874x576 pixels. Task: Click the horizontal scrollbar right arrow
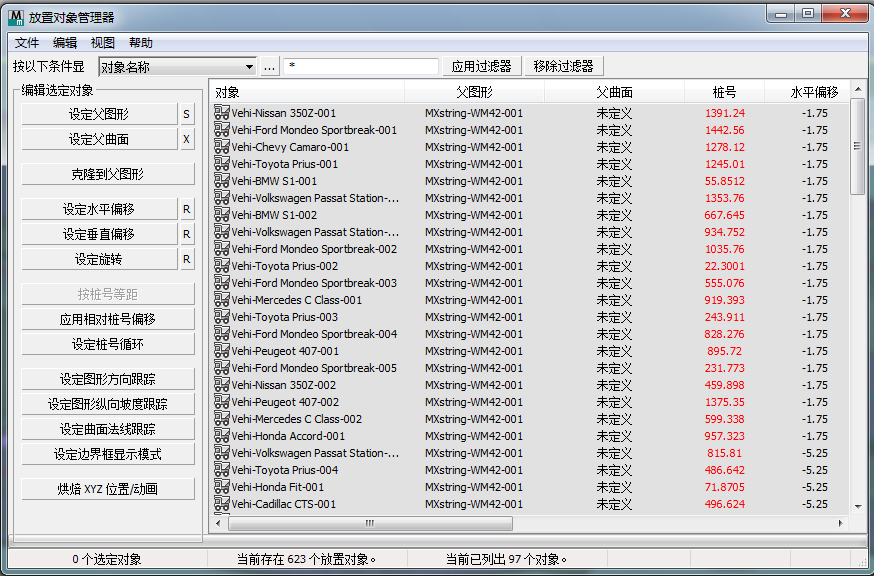(841, 524)
